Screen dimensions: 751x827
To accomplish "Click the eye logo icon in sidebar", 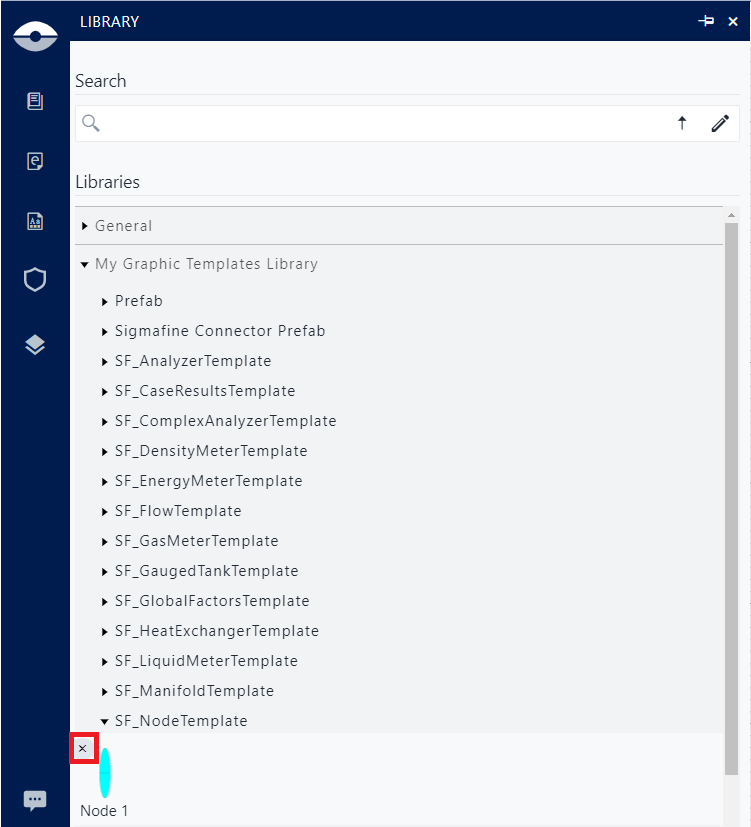I will [x=35, y=36].
